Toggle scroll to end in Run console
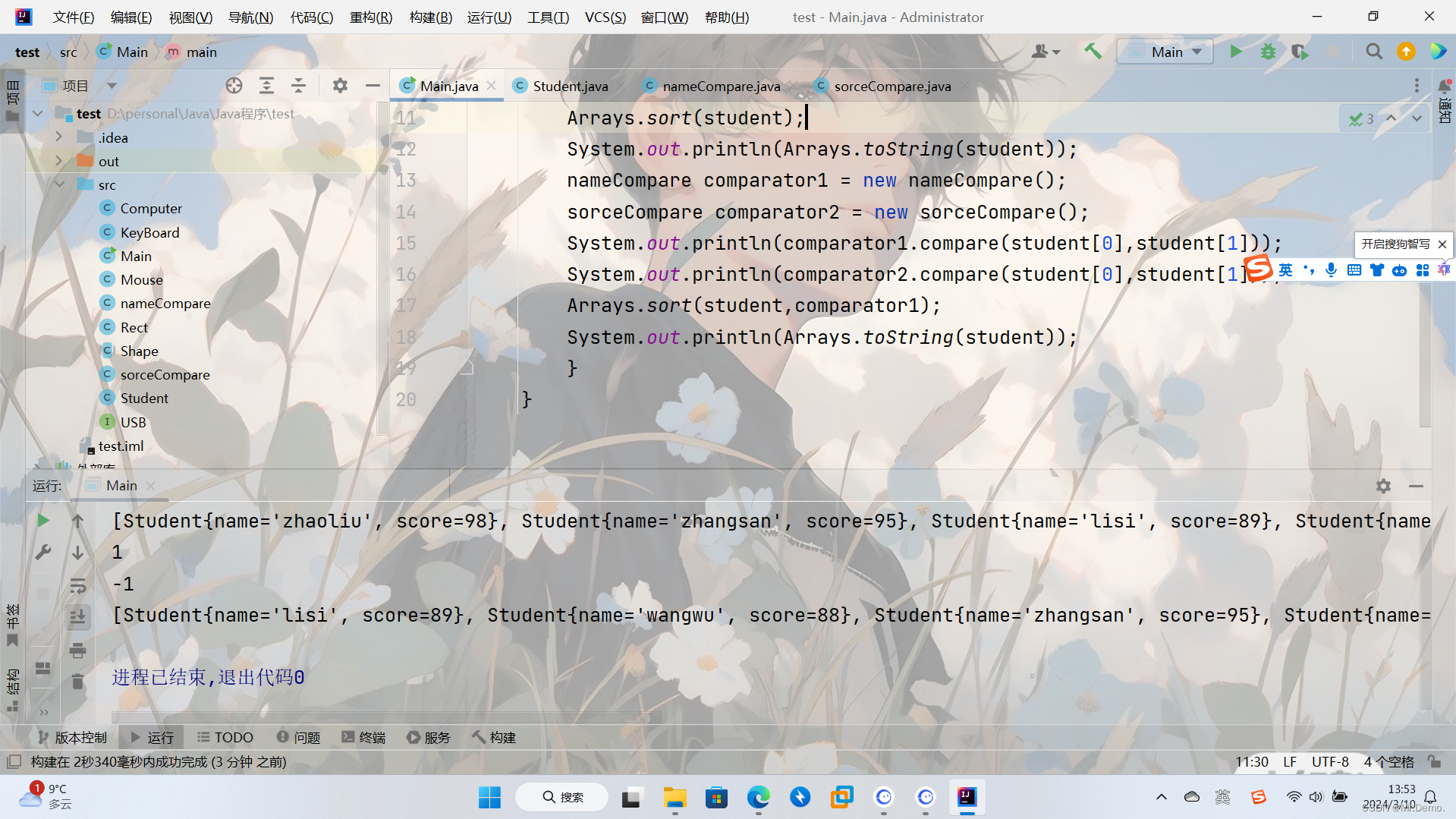 pyautogui.click(x=77, y=617)
